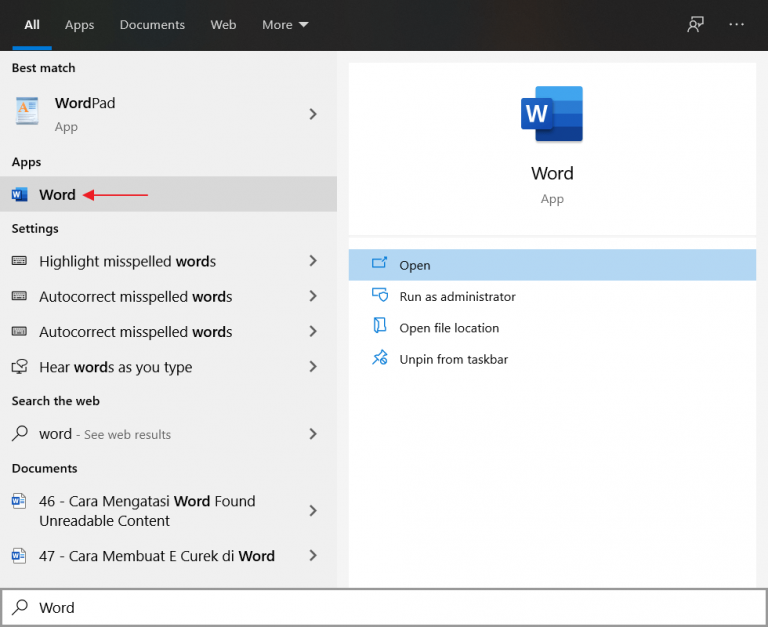The image size is (768, 627).
Task: Click the Word title in the preview pane
Action: [x=552, y=173]
